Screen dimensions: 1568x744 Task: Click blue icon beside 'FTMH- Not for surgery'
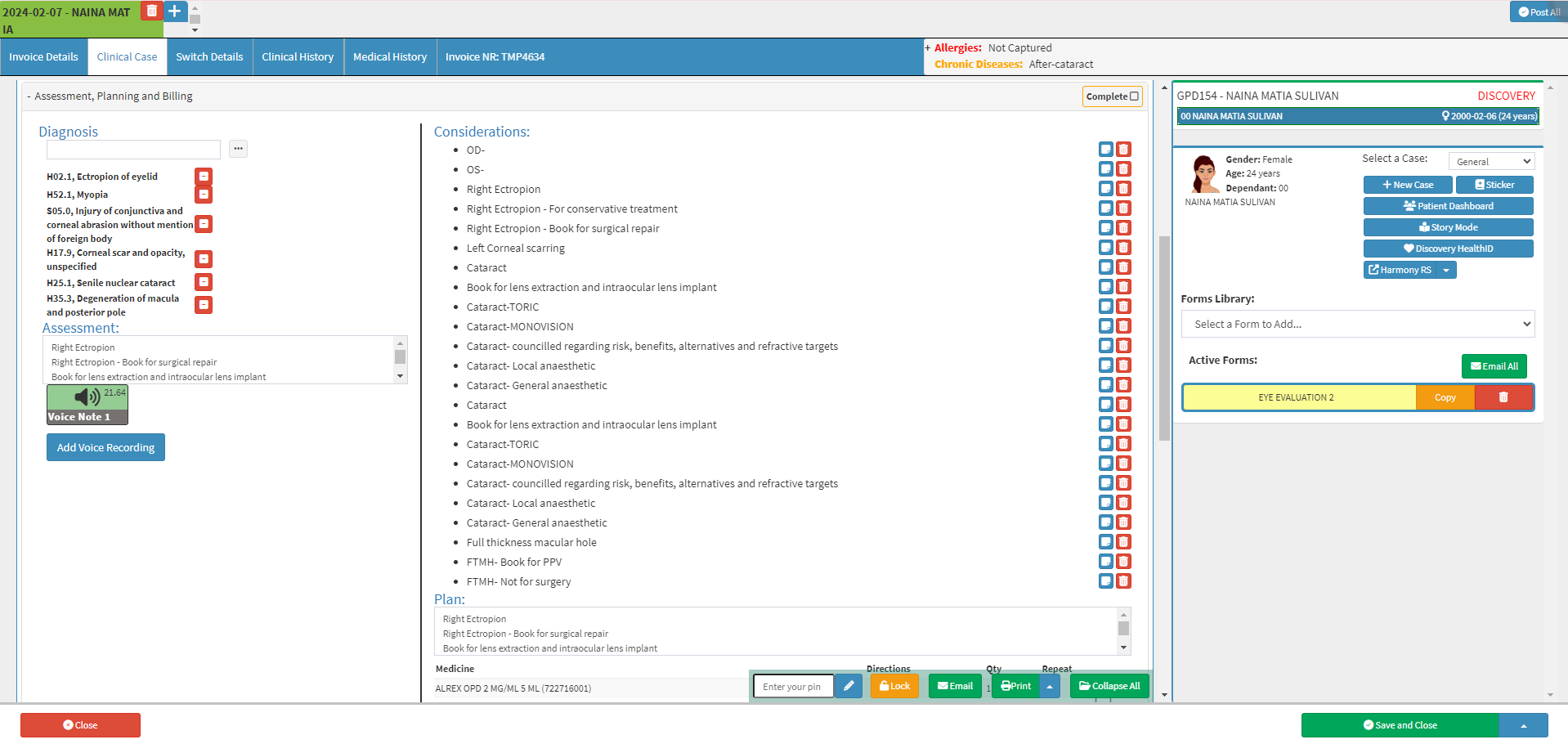pyautogui.click(x=1105, y=581)
